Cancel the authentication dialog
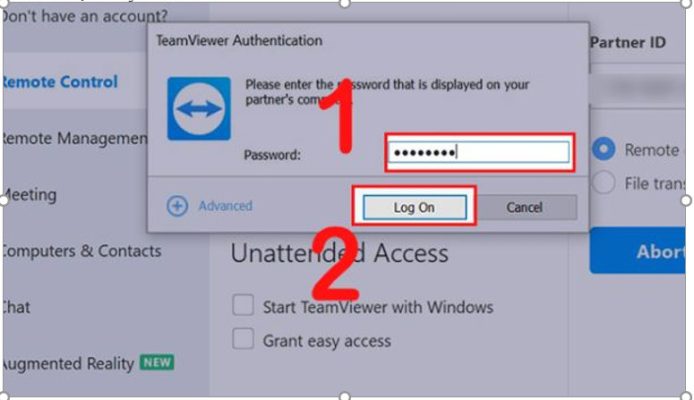This screenshot has width=694, height=400. (x=524, y=207)
